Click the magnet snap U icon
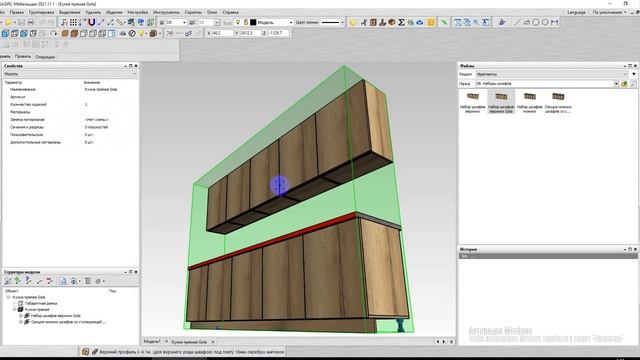640x360 pixels. tap(91, 22)
